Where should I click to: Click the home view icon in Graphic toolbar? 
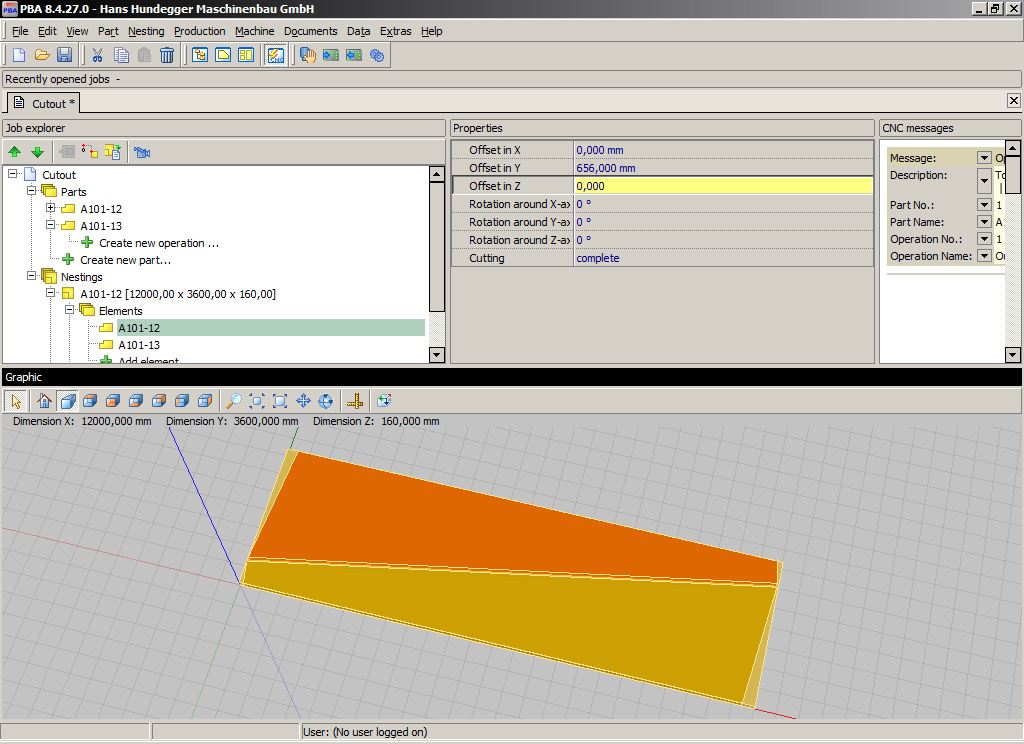(x=44, y=401)
